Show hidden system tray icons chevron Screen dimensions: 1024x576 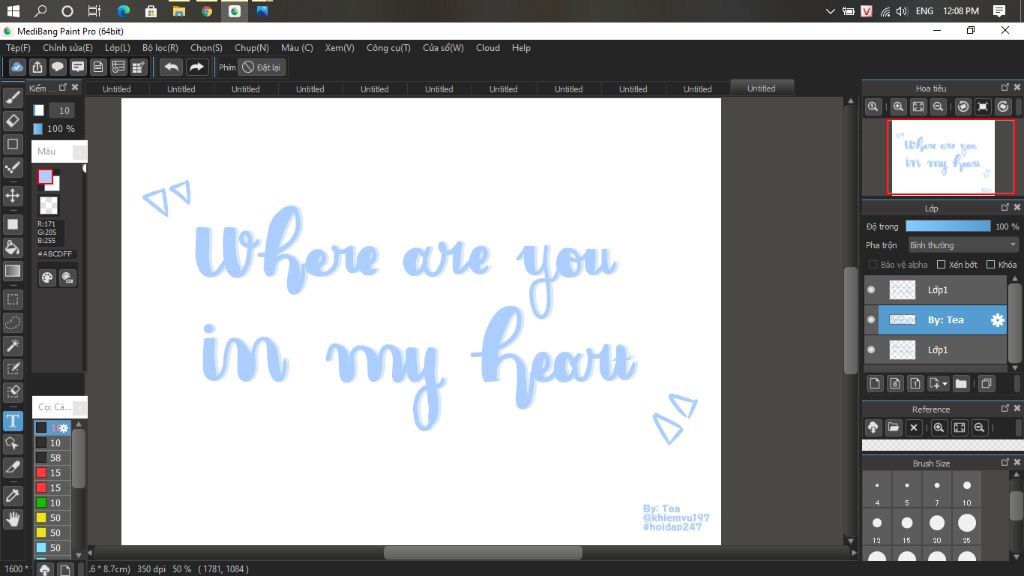[x=830, y=11]
